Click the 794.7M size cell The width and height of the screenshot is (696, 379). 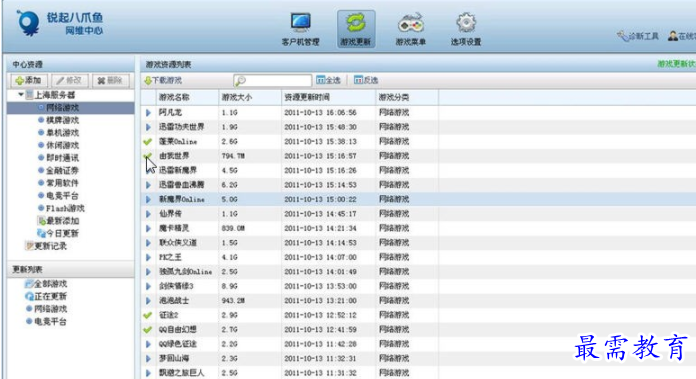pos(233,156)
